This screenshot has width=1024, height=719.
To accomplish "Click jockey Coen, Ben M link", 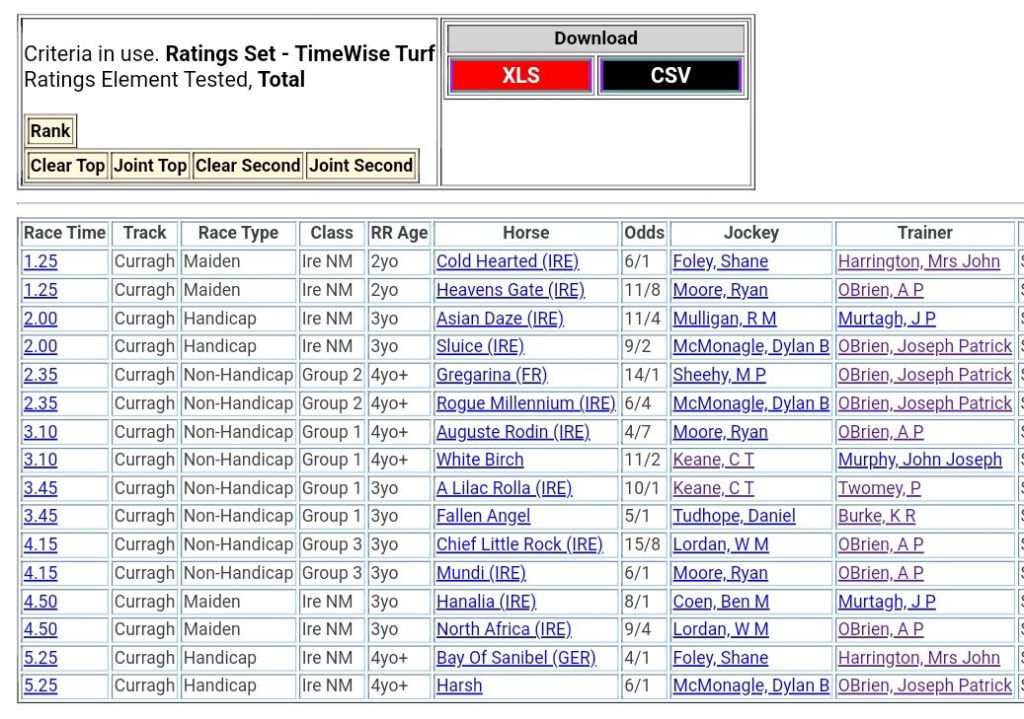I will point(720,602).
